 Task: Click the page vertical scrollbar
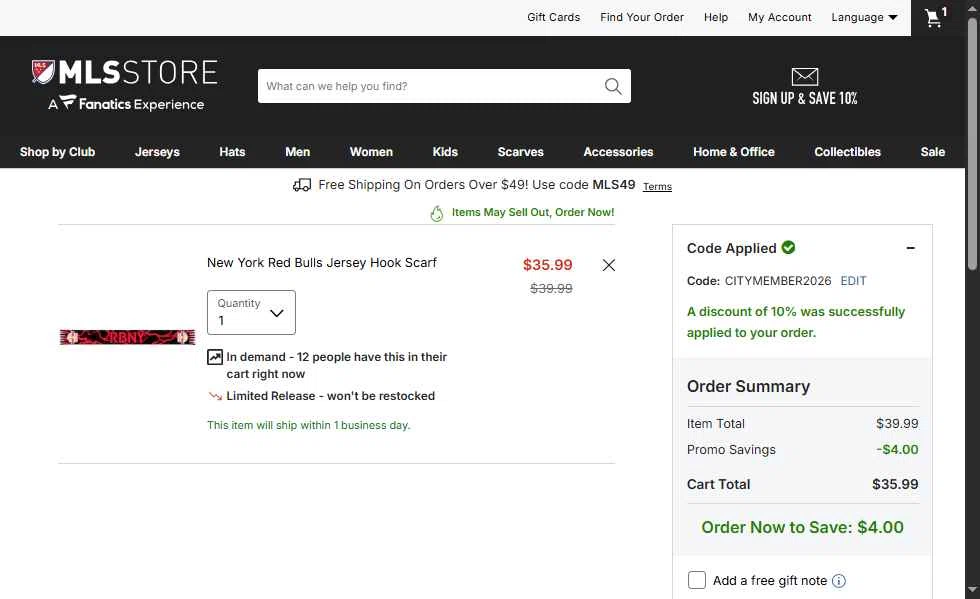[x=972, y=144]
